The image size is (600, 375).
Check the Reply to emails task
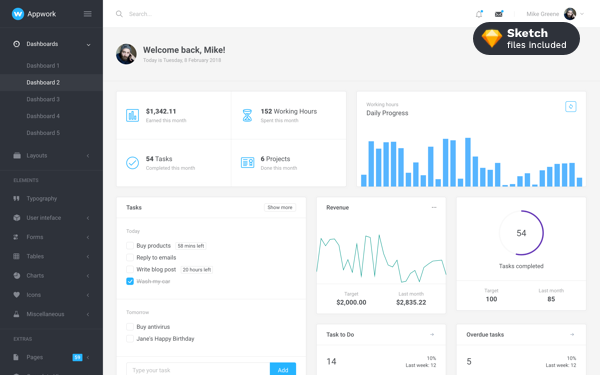(x=130, y=258)
